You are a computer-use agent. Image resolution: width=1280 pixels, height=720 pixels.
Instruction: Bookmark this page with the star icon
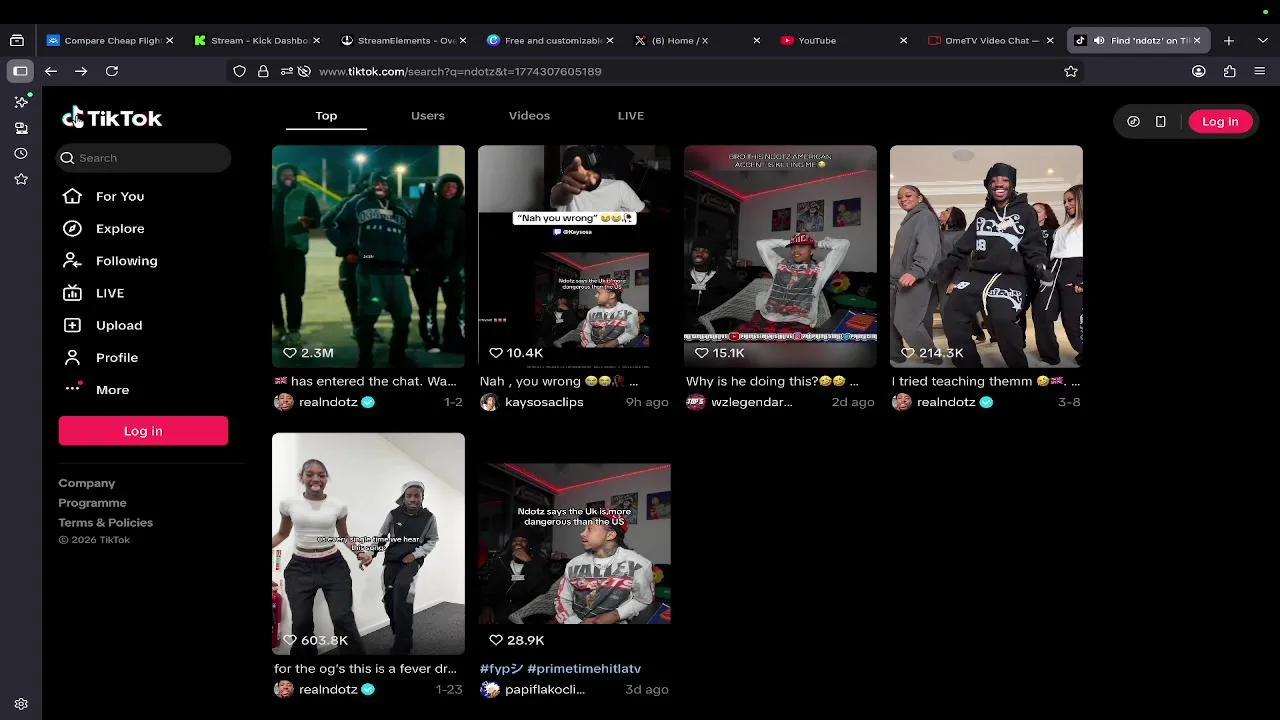coord(1071,71)
